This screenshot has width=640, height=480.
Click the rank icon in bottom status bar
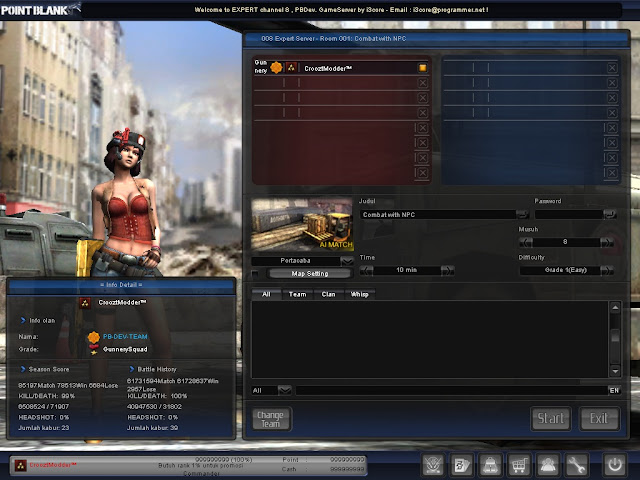click(x=20, y=465)
